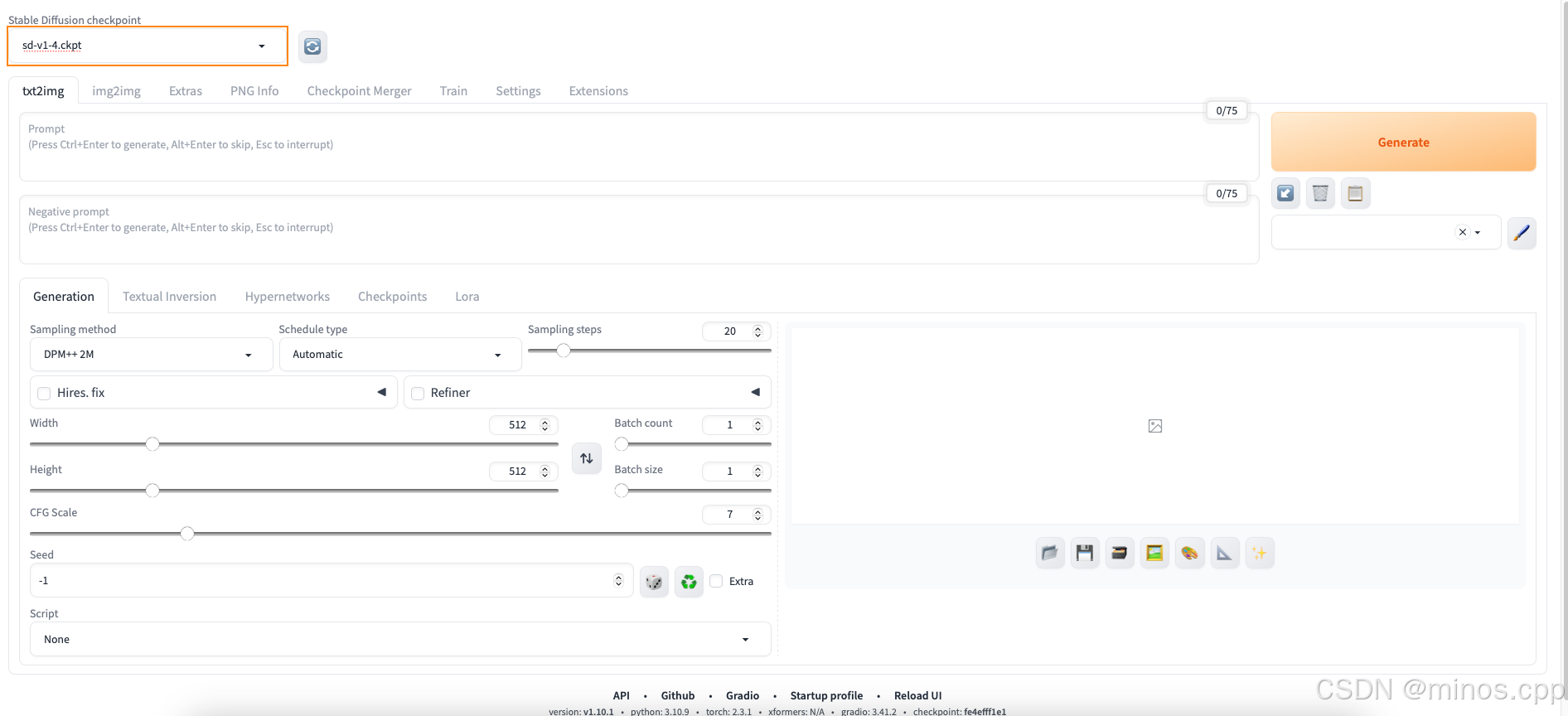Switch to the Extras tab
This screenshot has height=716, width=1568.
pos(186,91)
